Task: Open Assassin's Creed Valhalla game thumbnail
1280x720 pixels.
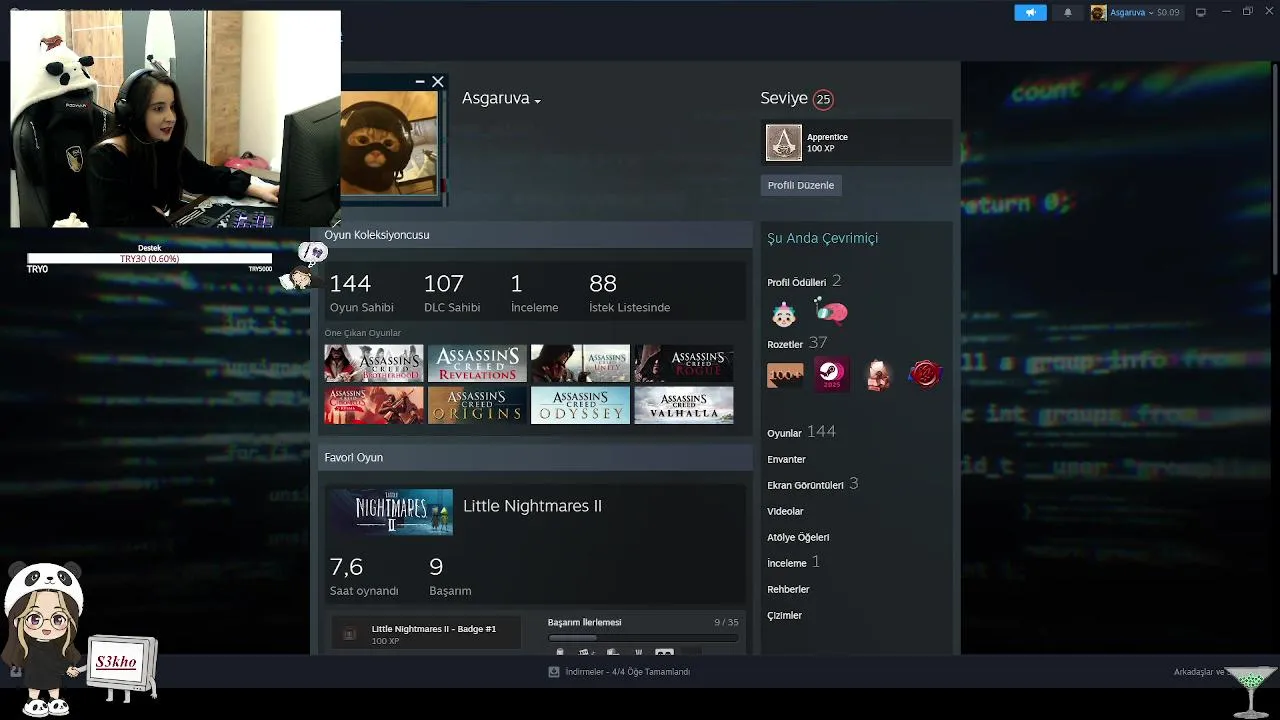Action: point(684,405)
